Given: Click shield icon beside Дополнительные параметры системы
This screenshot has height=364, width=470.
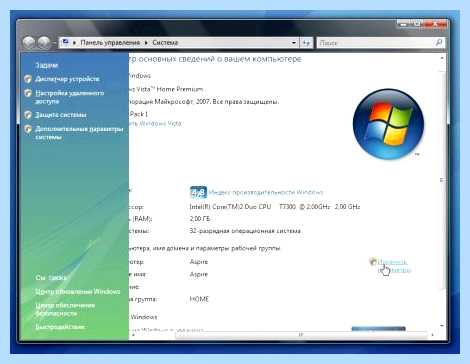Looking at the screenshot, I should pos(28,129).
